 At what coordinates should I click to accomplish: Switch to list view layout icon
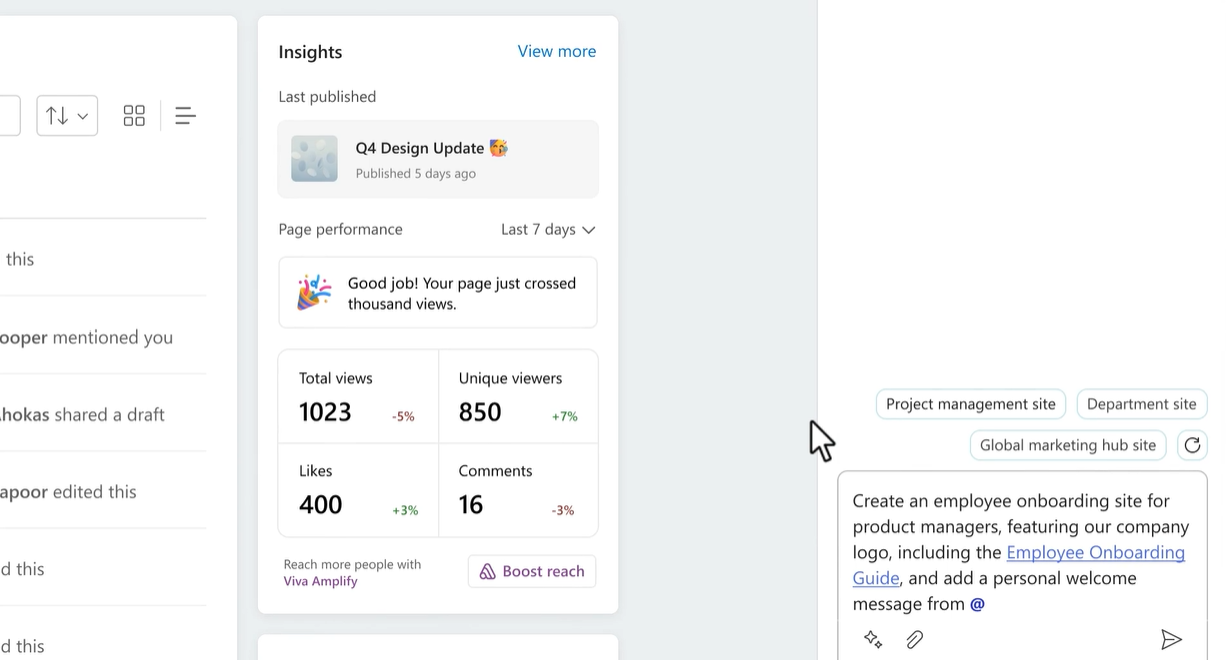(185, 116)
